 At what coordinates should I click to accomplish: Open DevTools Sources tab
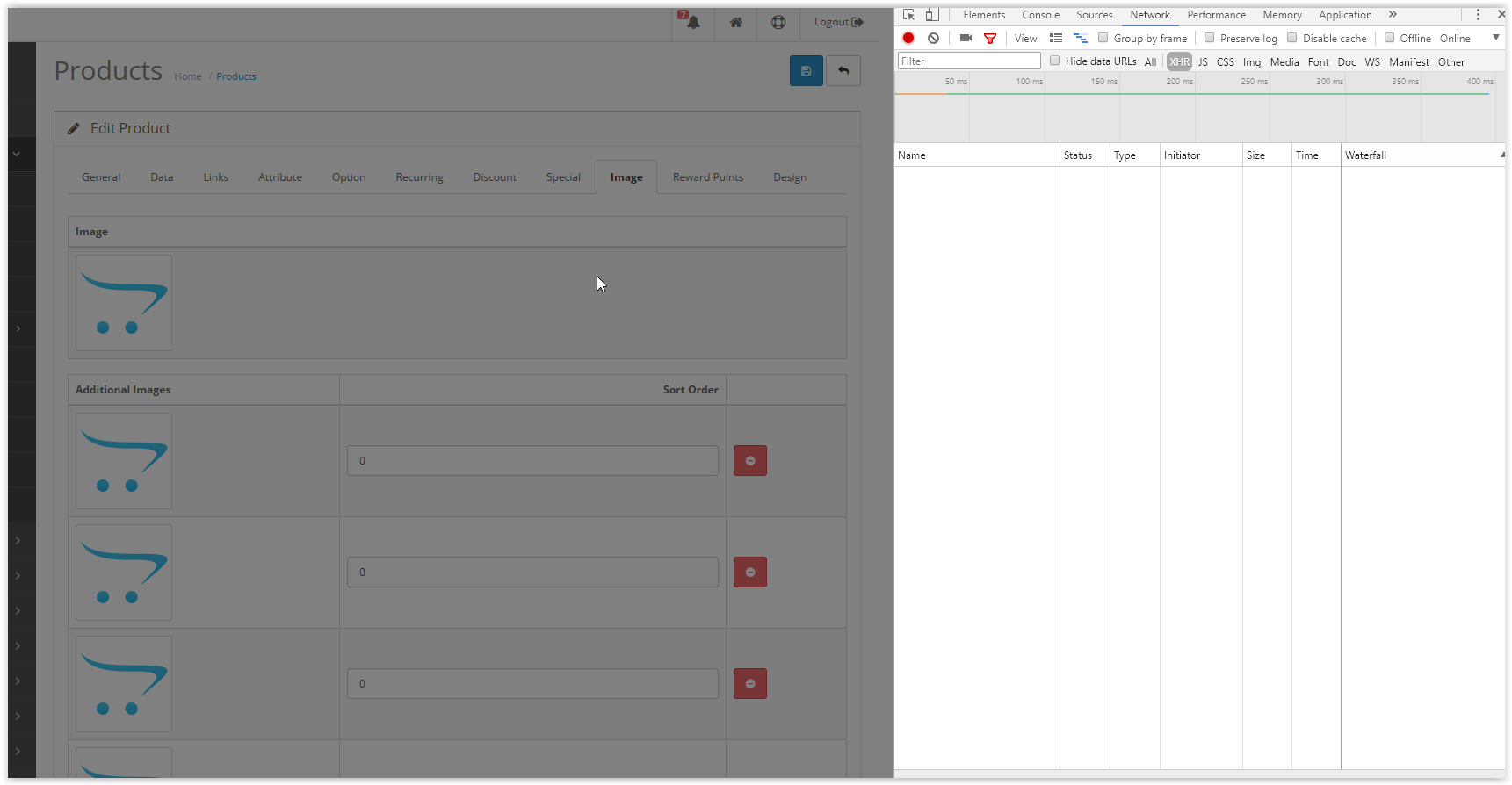point(1095,15)
